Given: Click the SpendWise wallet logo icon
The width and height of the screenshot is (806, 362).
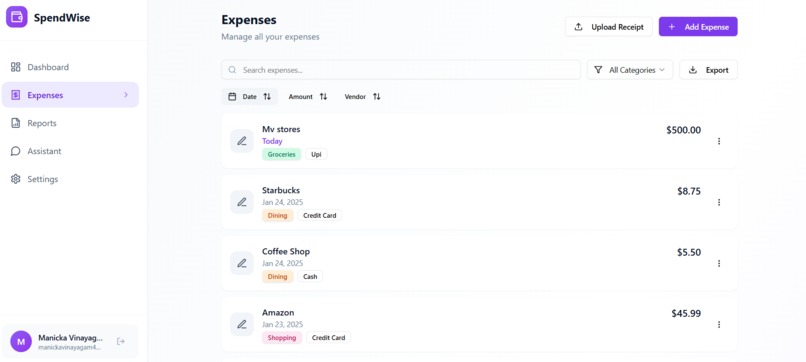Looking at the screenshot, I should coord(16,17).
